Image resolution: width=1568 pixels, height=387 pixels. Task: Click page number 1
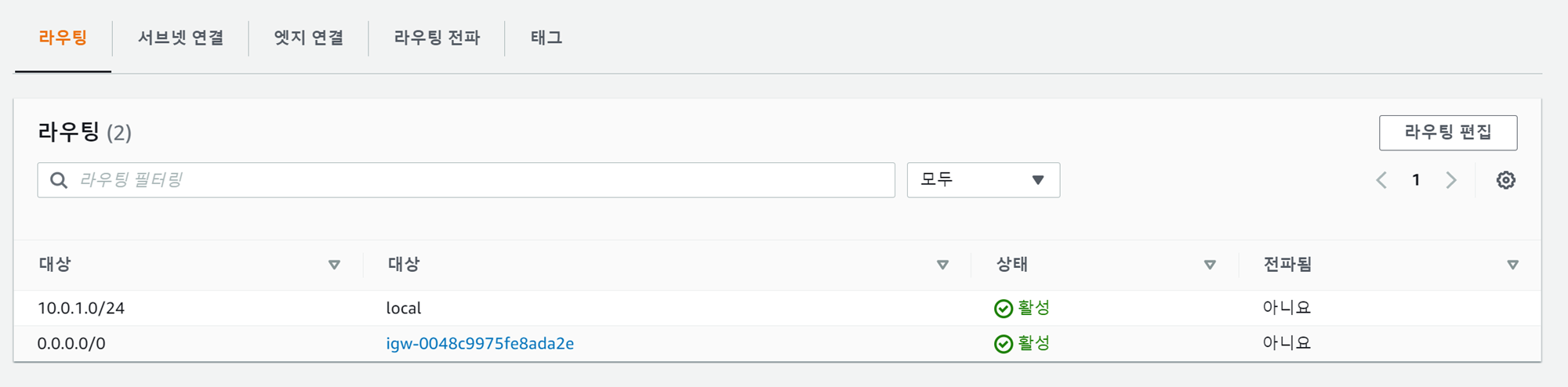click(1416, 180)
